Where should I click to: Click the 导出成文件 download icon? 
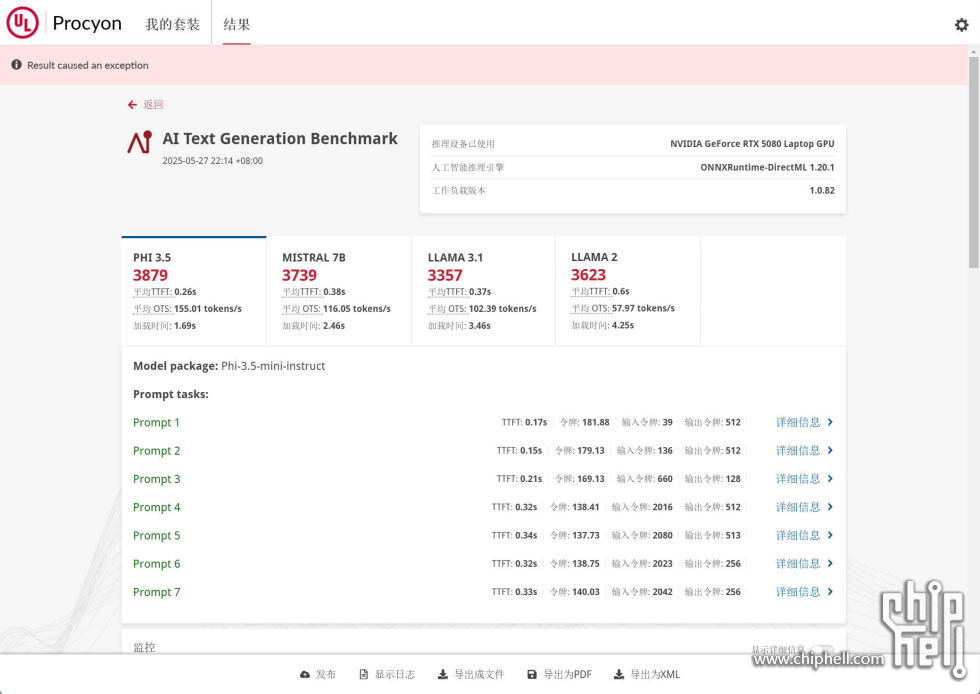click(x=442, y=674)
